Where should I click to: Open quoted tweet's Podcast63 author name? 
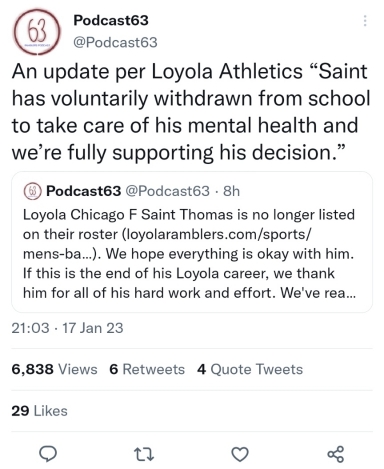(x=83, y=191)
